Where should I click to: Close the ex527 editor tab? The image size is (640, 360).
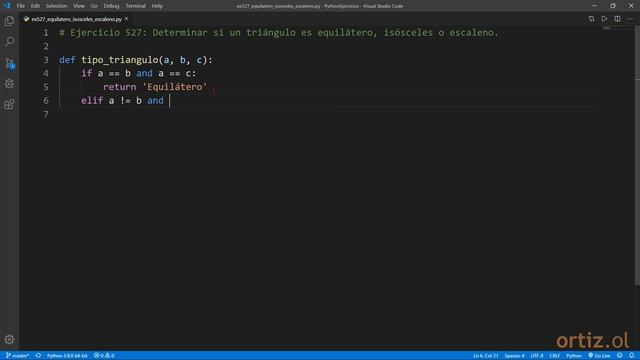click(x=127, y=19)
